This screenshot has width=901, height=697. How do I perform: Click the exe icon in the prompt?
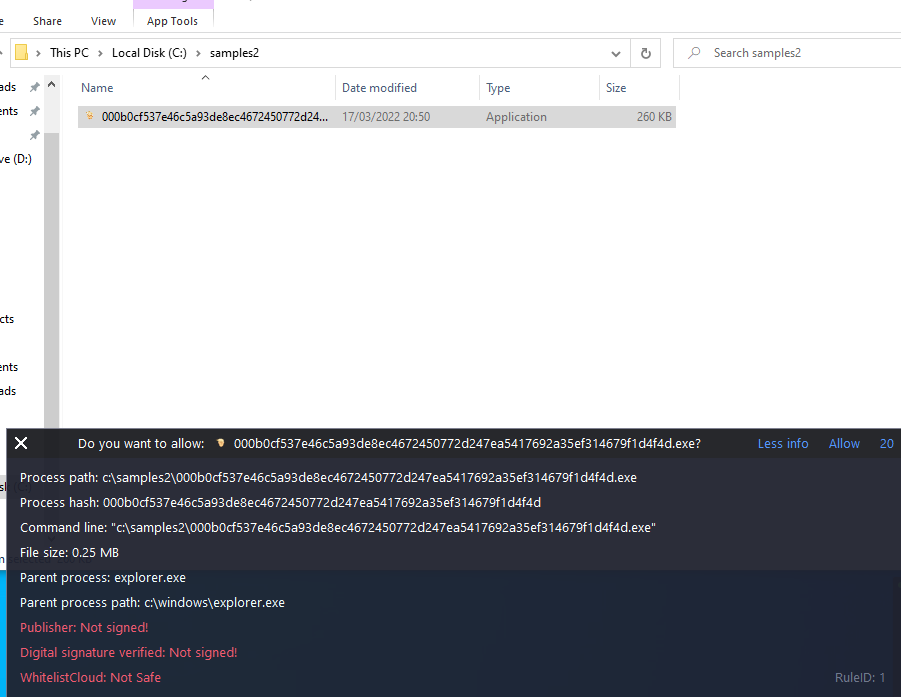pyautogui.click(x=220, y=443)
